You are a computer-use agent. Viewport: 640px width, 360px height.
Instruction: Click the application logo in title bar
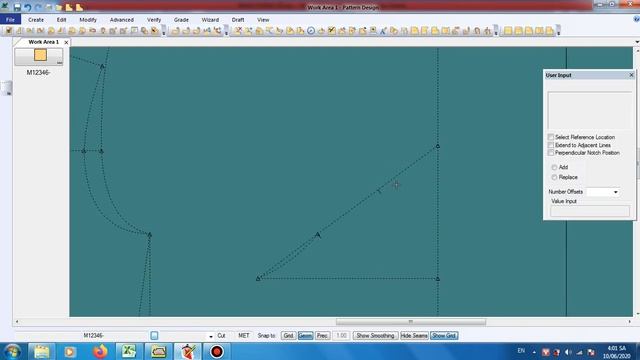[5, 7]
